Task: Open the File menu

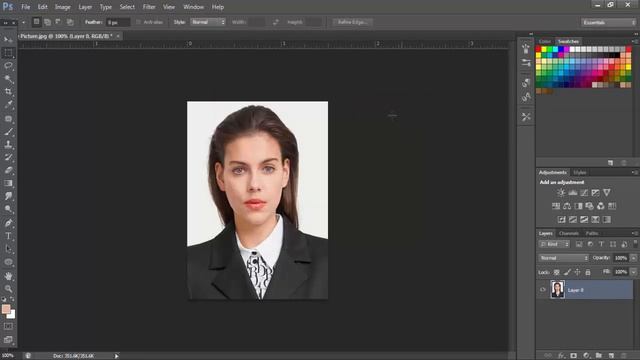Action: tap(26, 7)
